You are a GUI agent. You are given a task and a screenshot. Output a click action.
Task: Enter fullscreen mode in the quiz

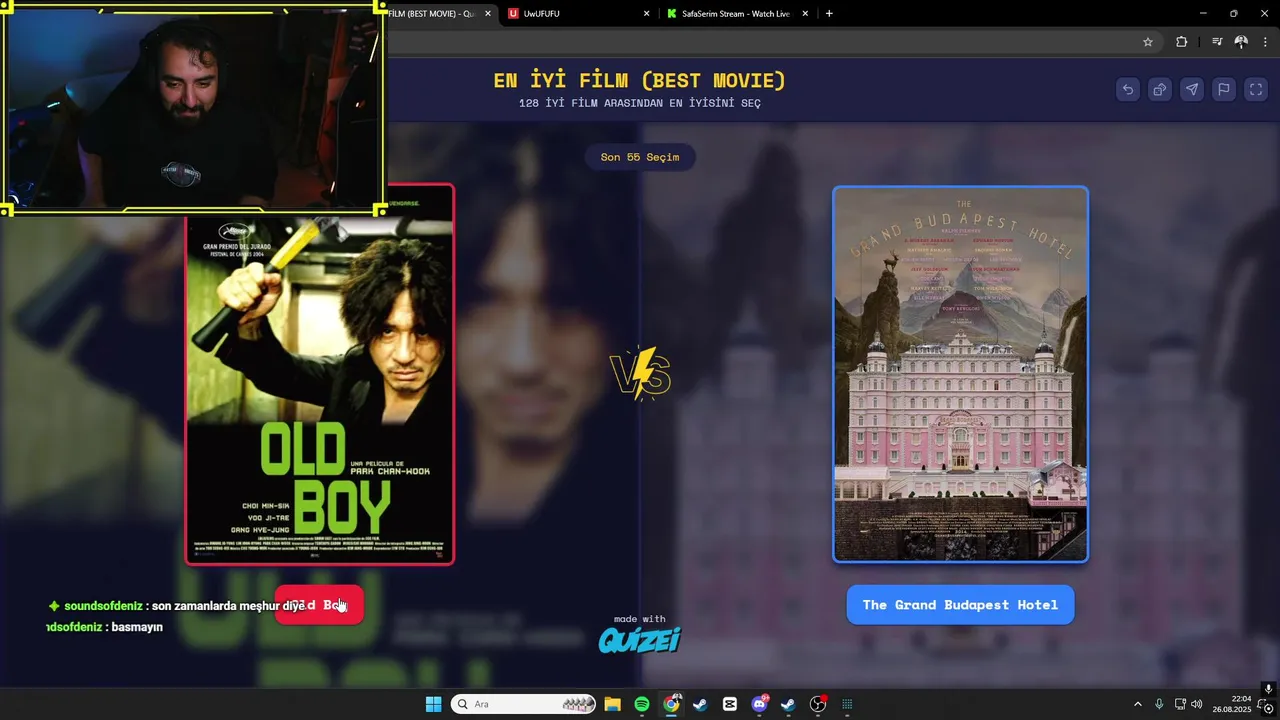point(1256,89)
